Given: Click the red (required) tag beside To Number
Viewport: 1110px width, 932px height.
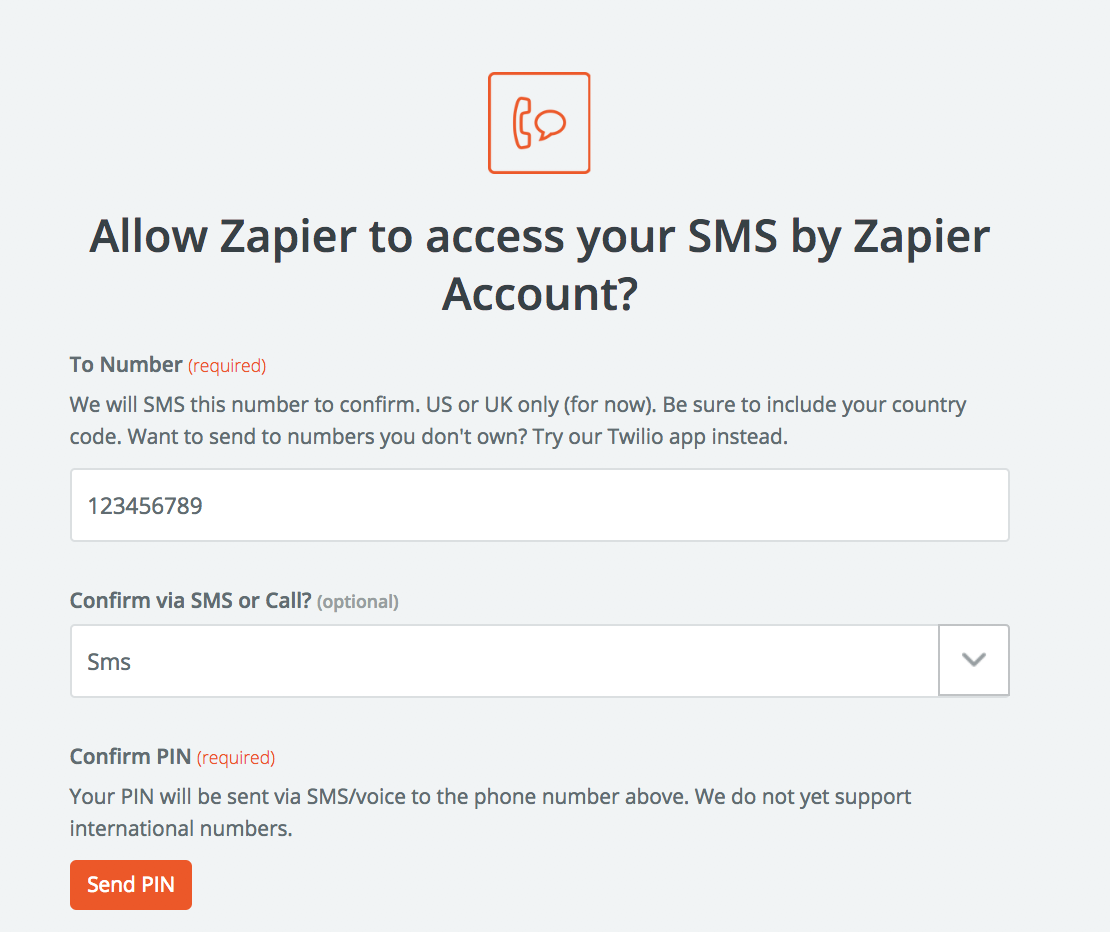Looking at the screenshot, I should 227,366.
